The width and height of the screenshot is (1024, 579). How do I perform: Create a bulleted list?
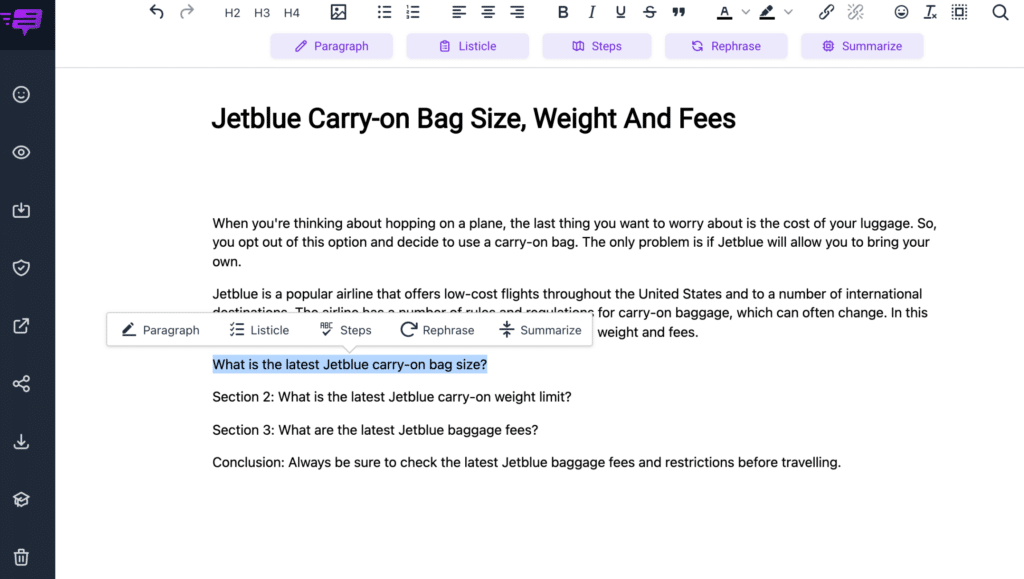(x=384, y=12)
